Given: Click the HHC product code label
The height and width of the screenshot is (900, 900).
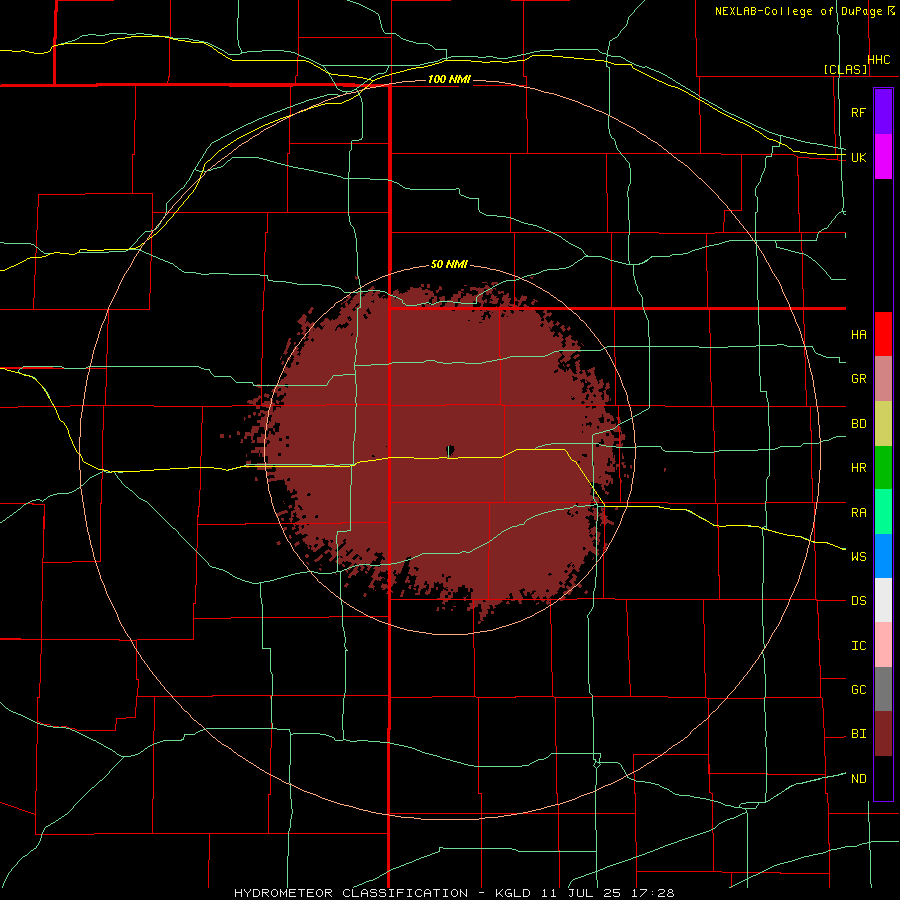Looking at the screenshot, I should pyautogui.click(x=878, y=60).
